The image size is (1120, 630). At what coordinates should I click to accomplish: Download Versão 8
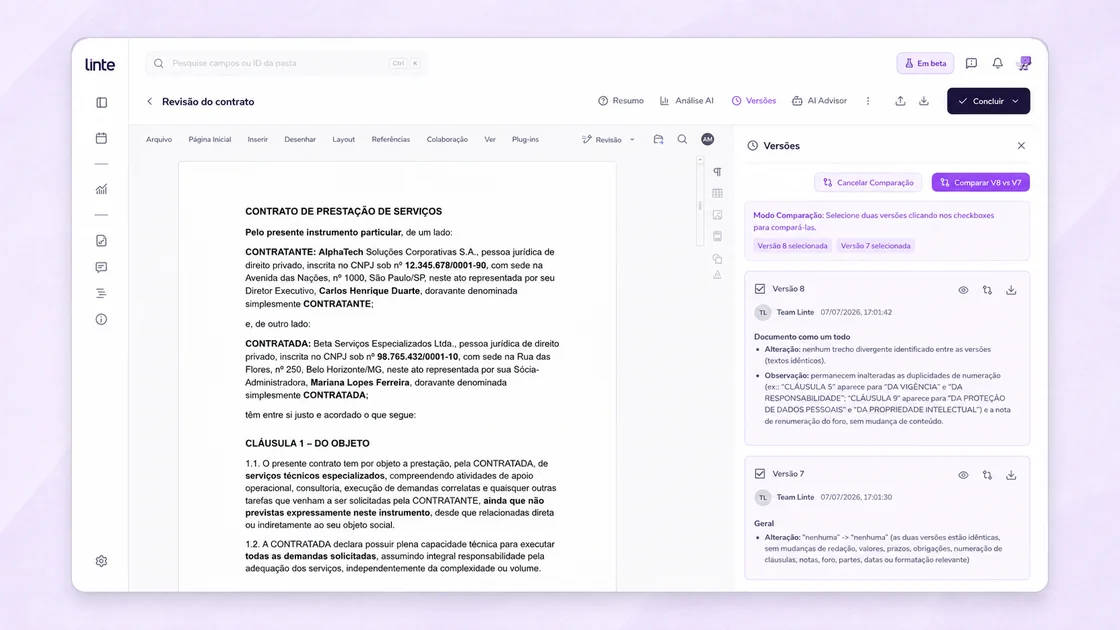[1011, 290]
